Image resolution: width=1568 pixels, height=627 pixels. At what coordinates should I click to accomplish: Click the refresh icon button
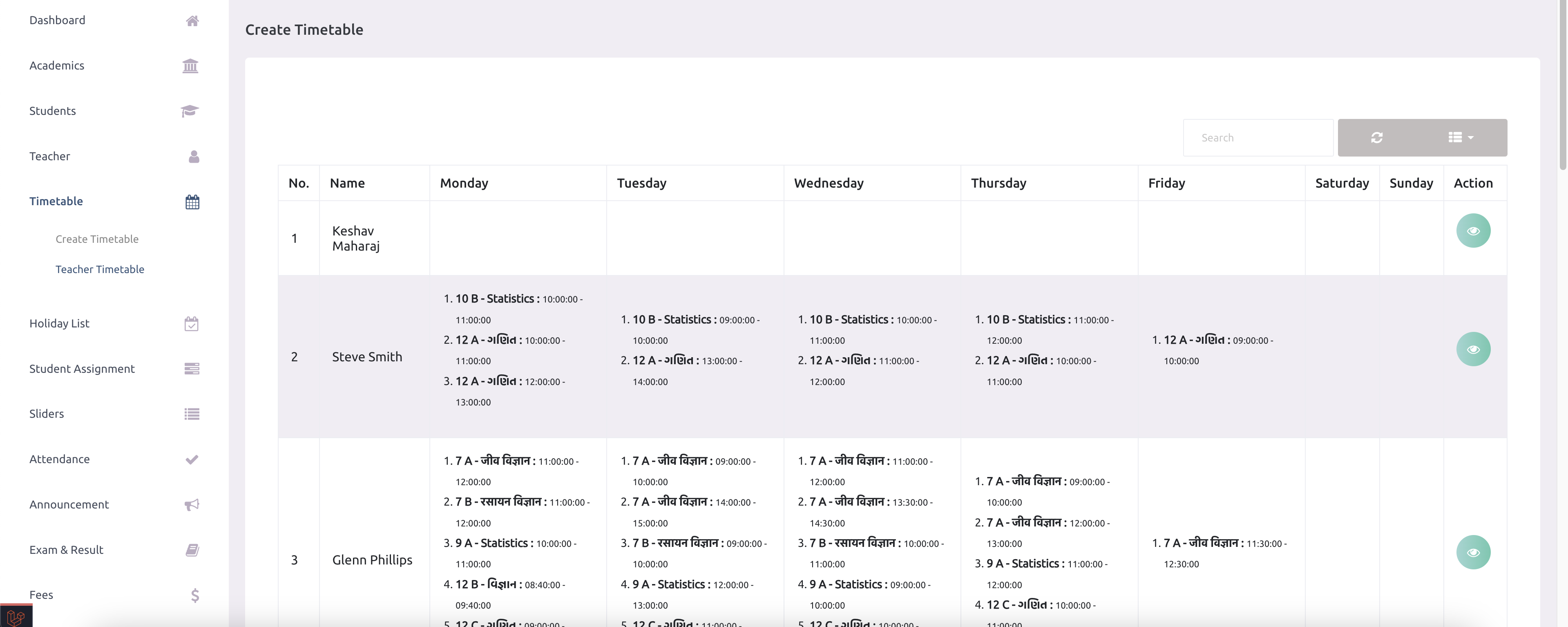[x=1376, y=137]
